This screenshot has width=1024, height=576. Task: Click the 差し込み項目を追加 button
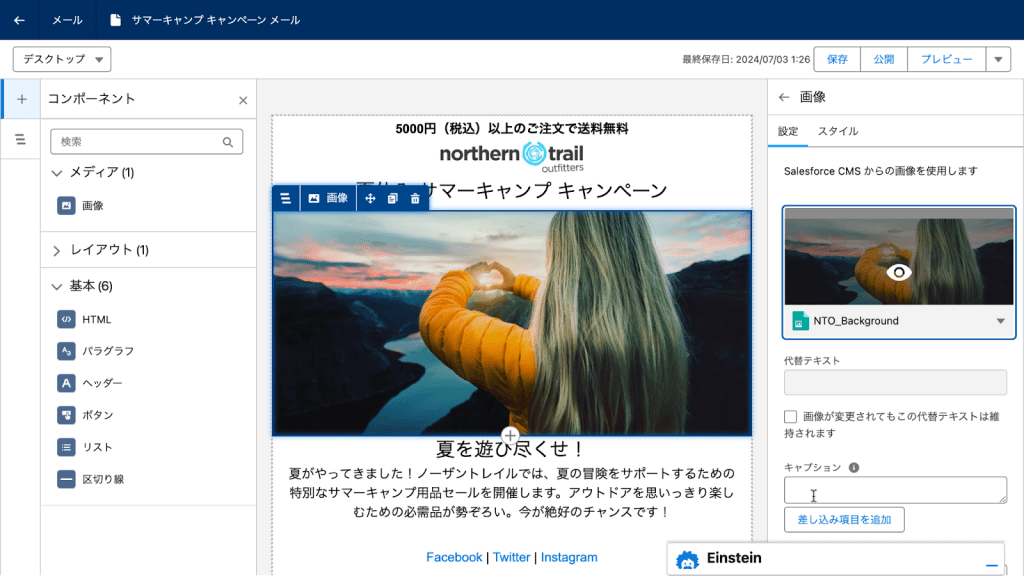point(844,520)
